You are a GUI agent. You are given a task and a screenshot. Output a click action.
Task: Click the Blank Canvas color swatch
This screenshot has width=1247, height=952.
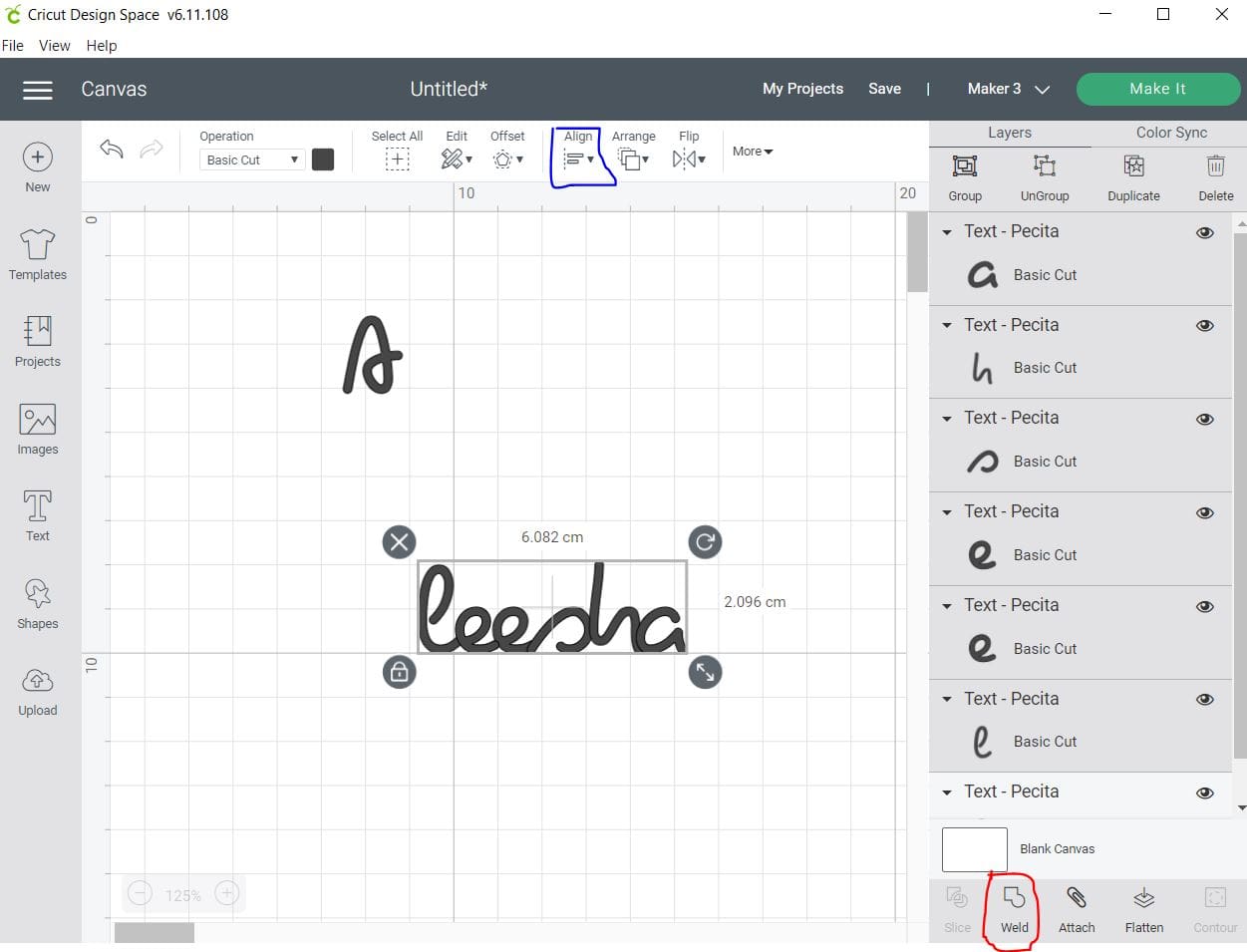974,849
